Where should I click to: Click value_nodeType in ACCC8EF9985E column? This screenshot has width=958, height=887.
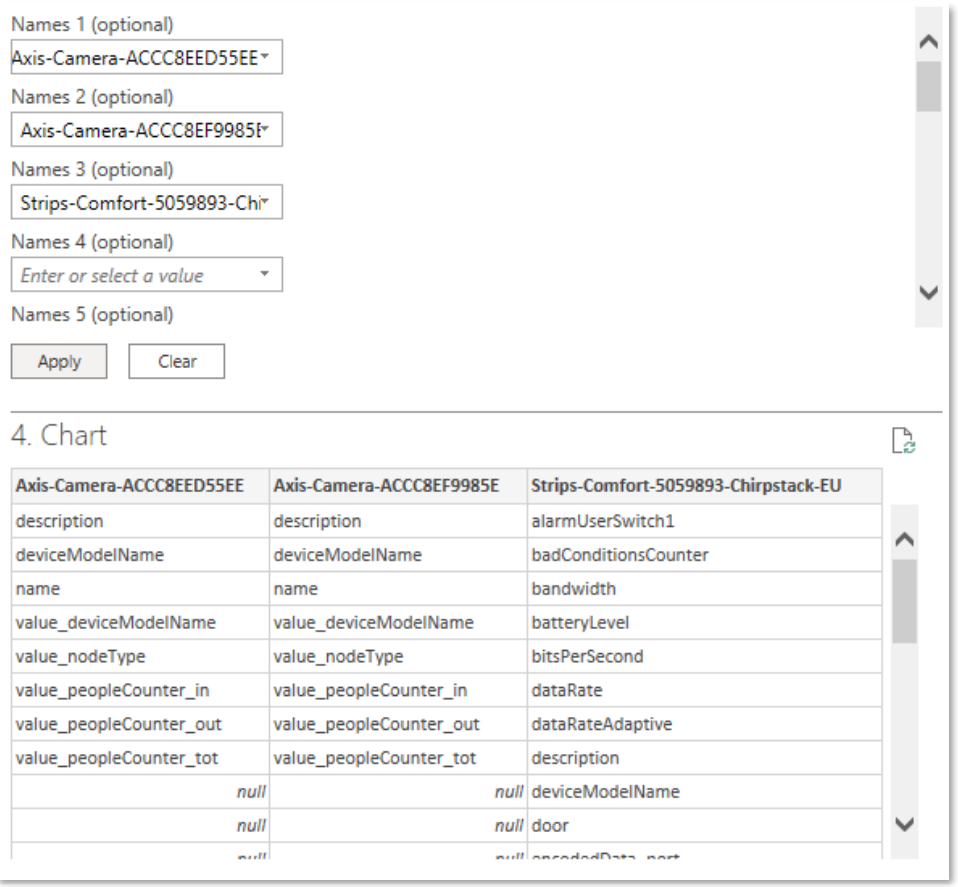click(398, 656)
